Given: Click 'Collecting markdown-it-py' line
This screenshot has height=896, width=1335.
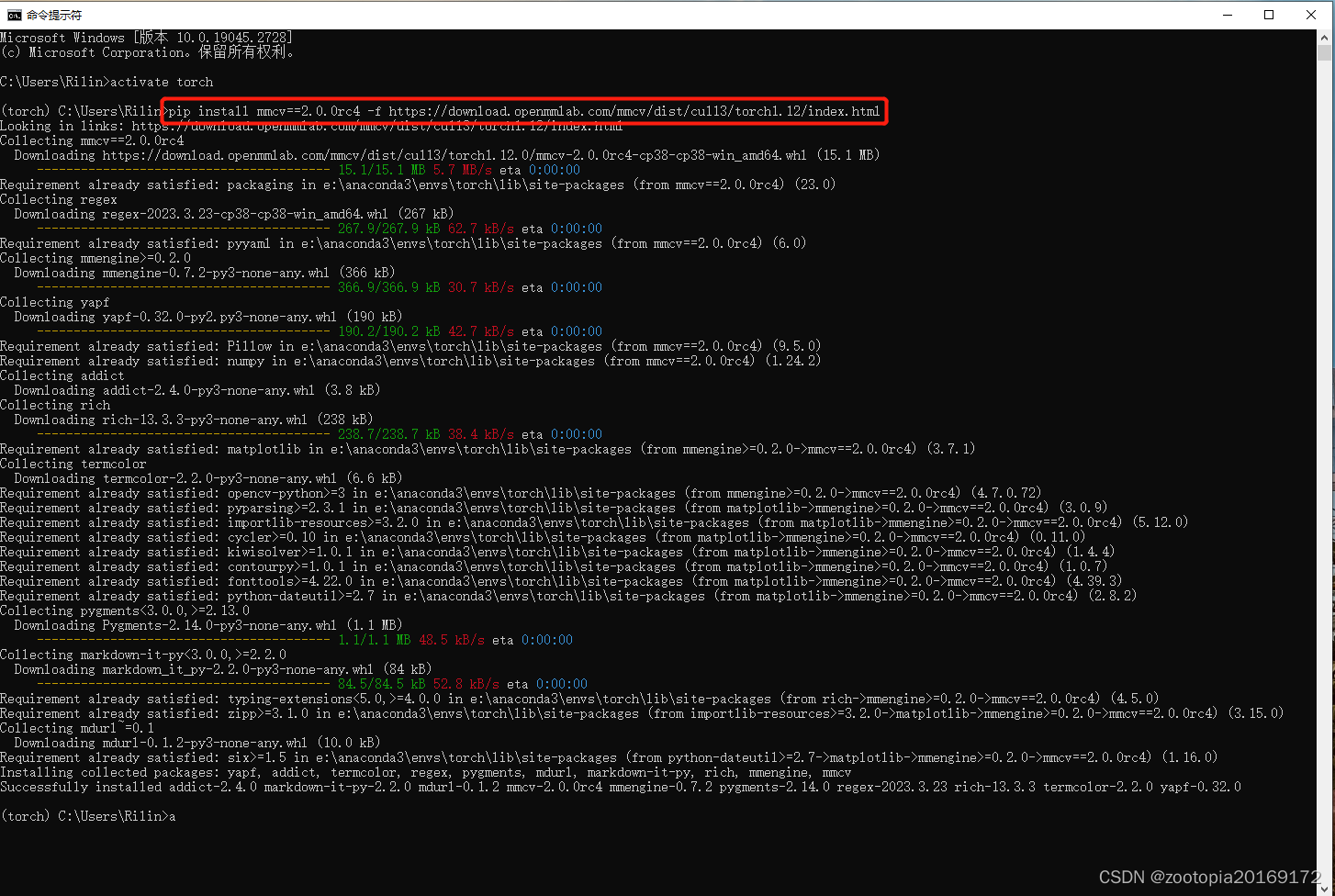Looking at the screenshot, I should pos(143,655).
